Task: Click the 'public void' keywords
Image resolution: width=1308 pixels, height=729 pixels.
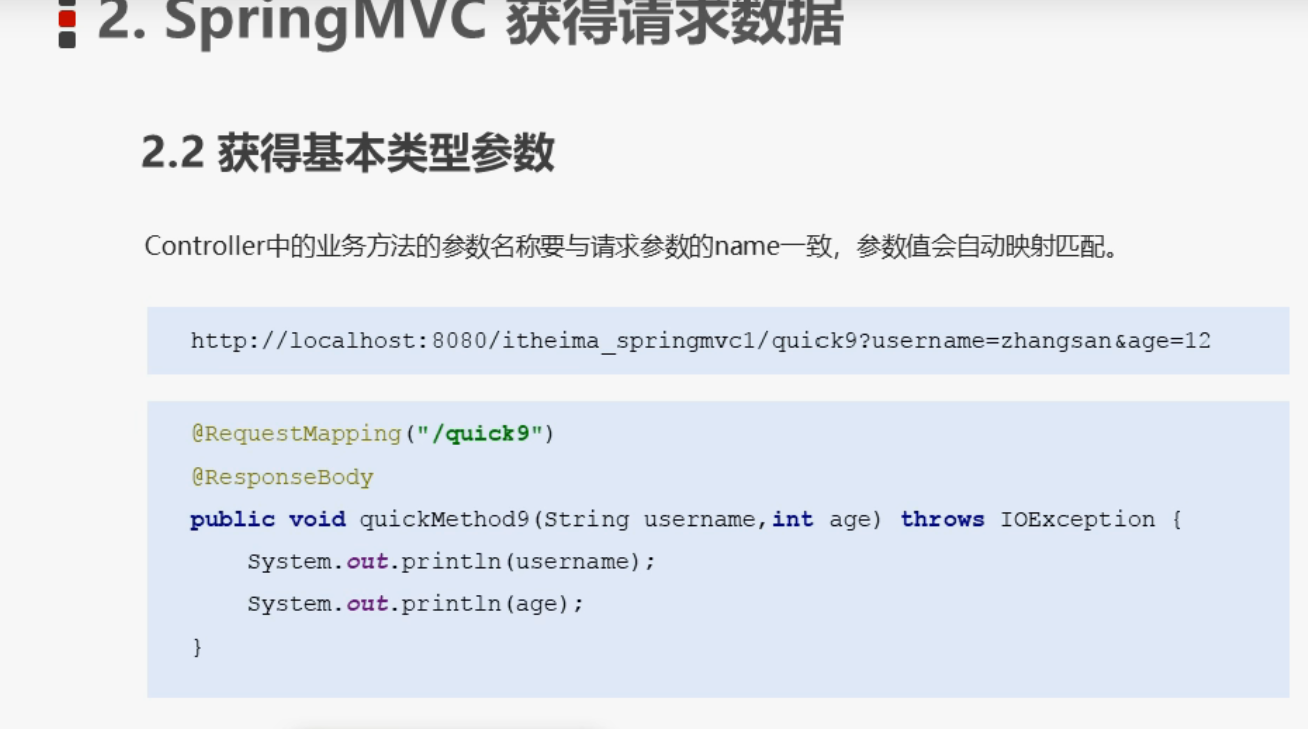Action: click(x=268, y=520)
